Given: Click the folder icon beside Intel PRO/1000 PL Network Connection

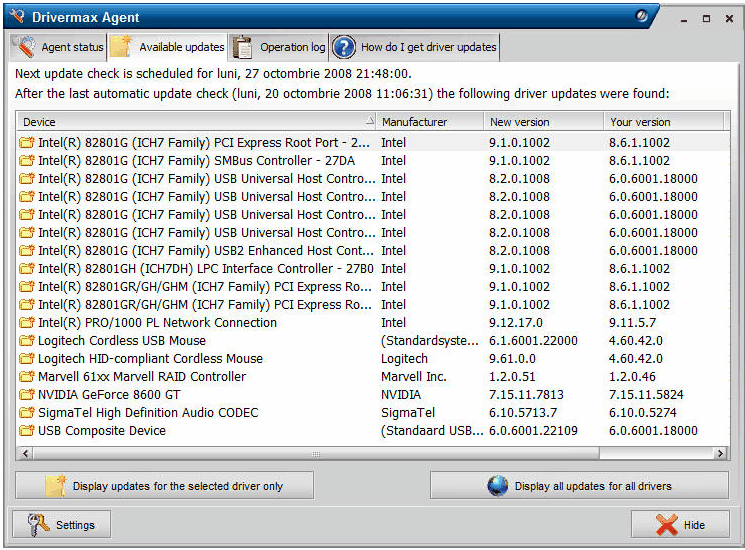Looking at the screenshot, I should pyautogui.click(x=27, y=323).
